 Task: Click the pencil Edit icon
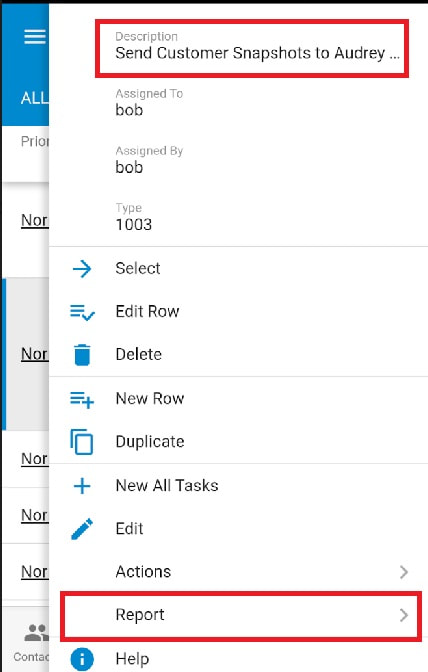82,529
